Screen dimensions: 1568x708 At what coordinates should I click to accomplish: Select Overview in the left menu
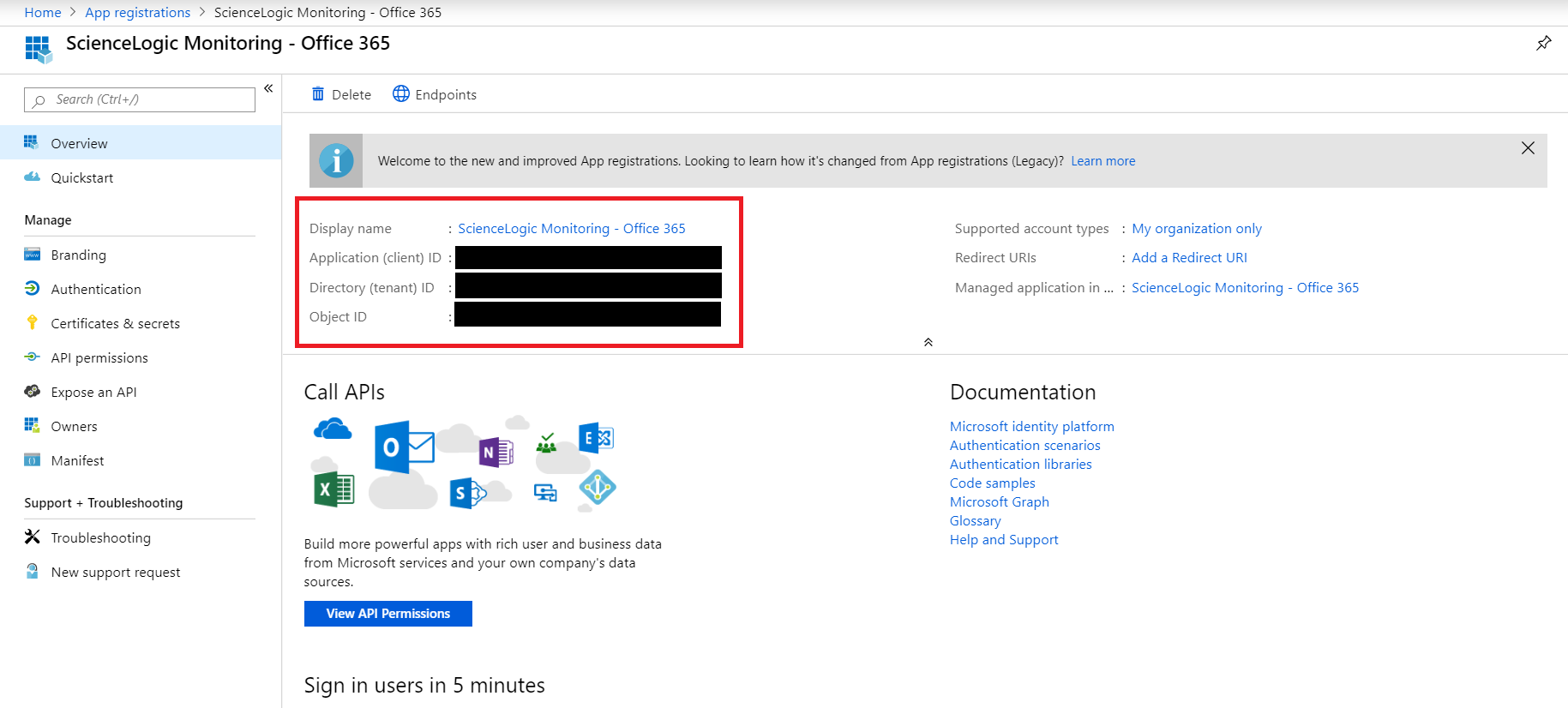(141, 143)
